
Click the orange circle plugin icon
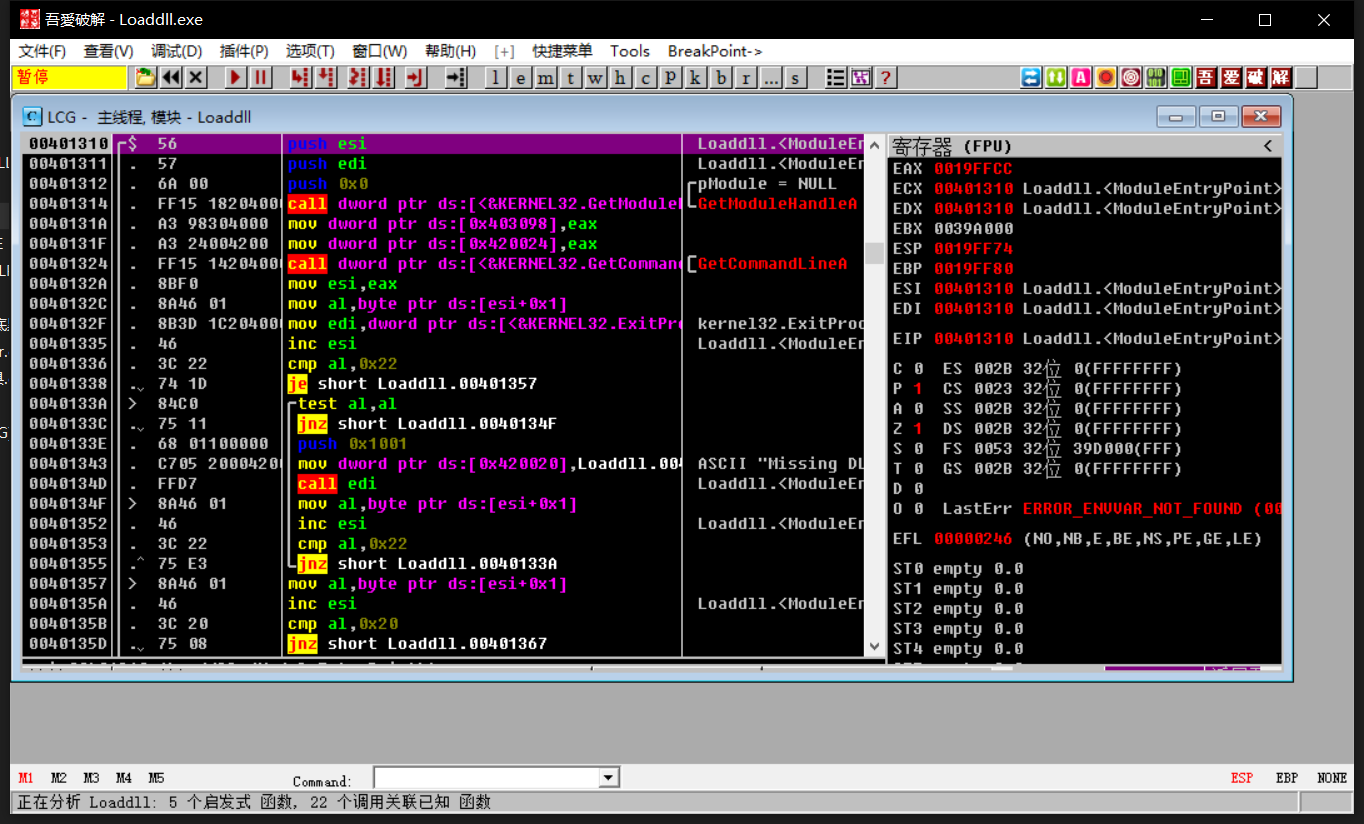(1106, 77)
